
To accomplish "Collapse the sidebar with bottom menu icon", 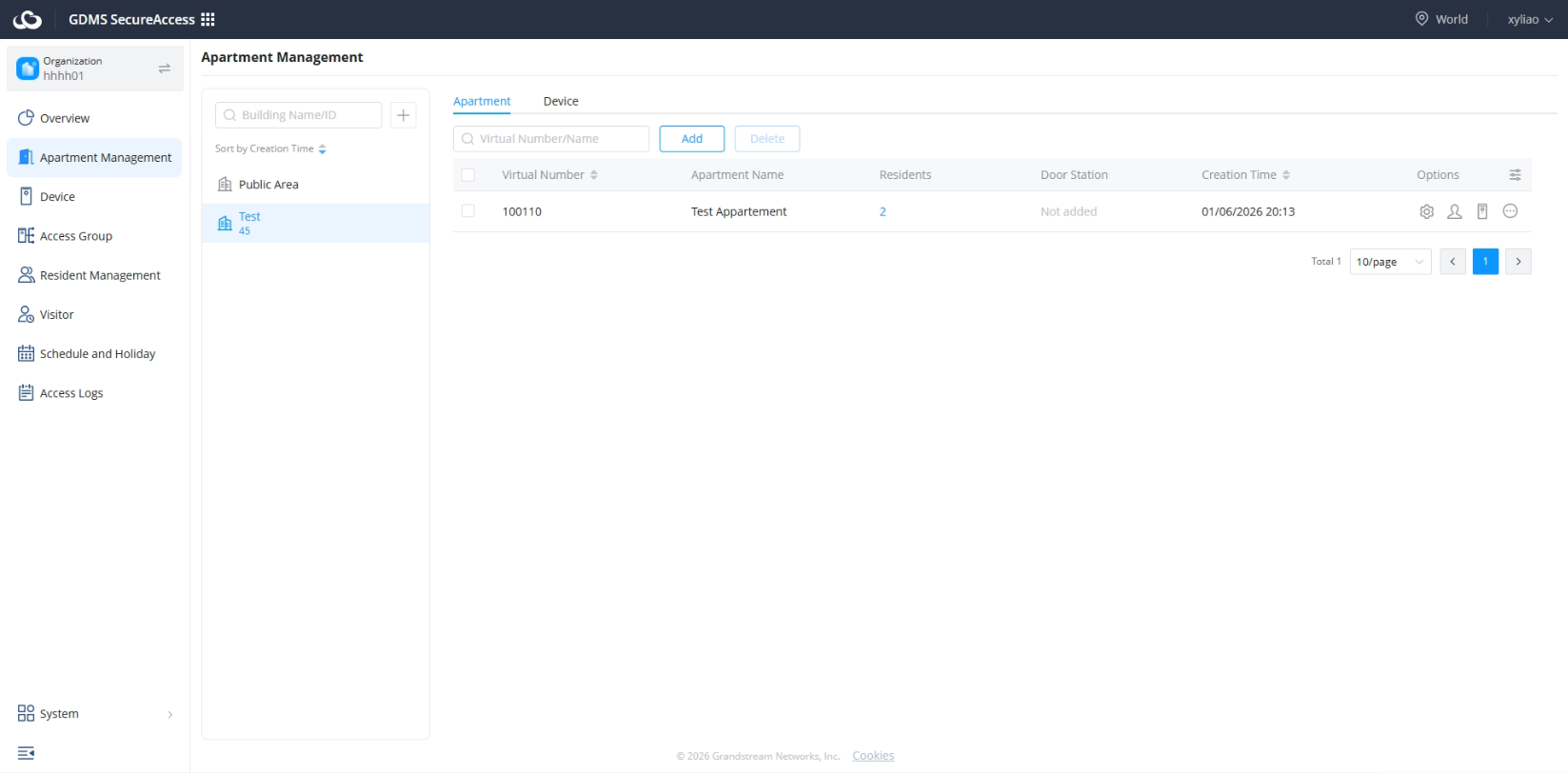I will click(26, 753).
